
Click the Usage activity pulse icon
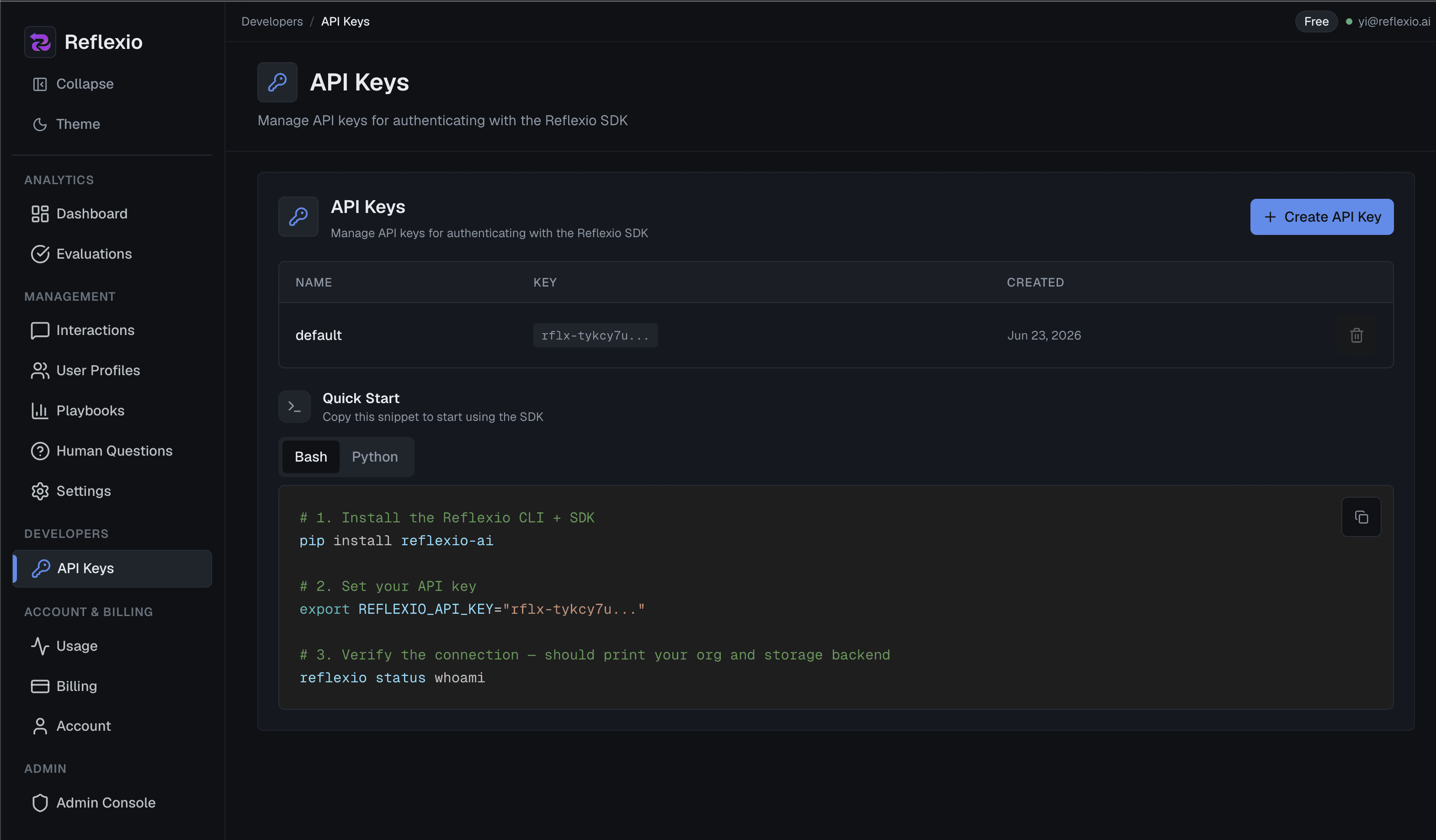coord(40,646)
